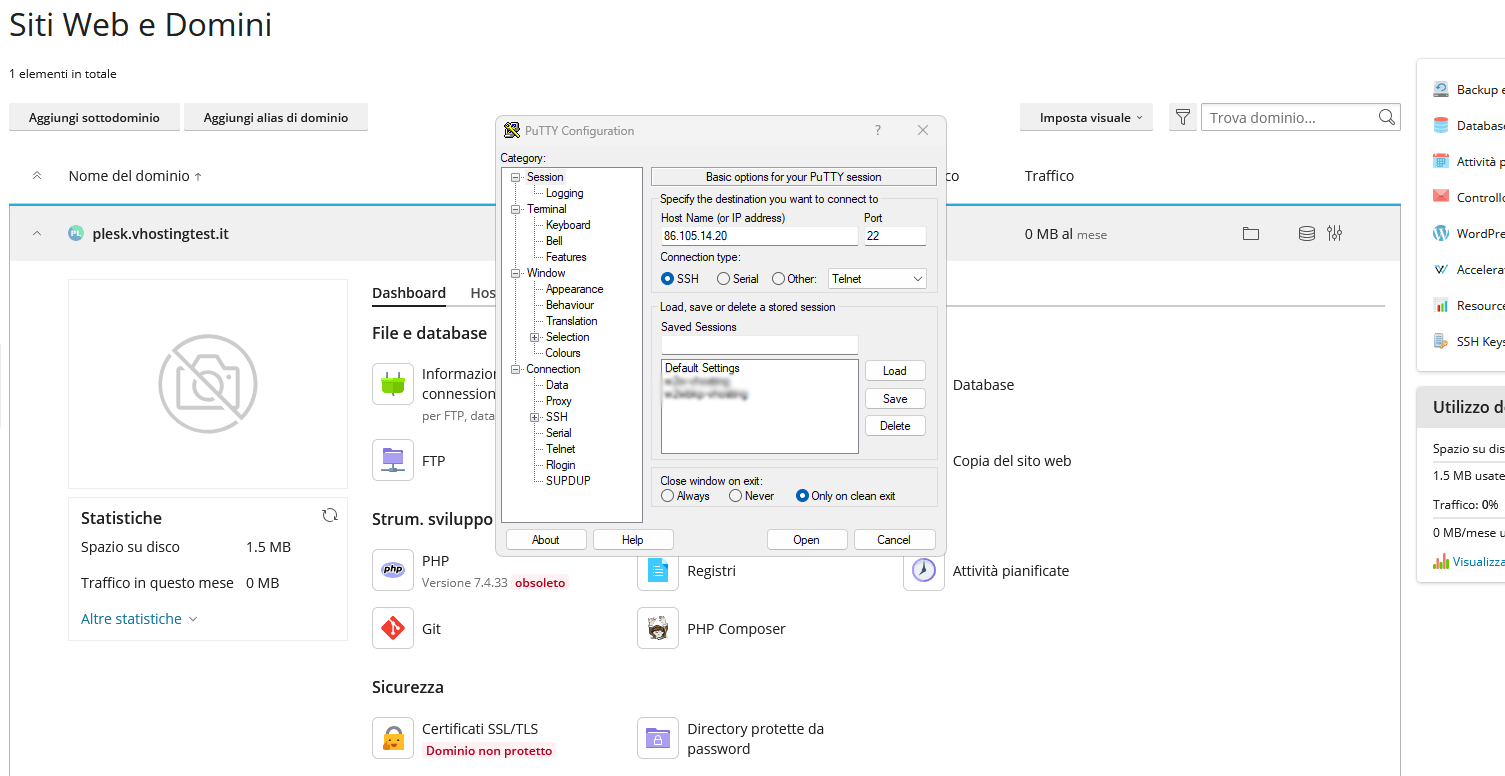The image size is (1505, 776).
Task: Click the domain folder icon in row
Action: tap(1251, 233)
